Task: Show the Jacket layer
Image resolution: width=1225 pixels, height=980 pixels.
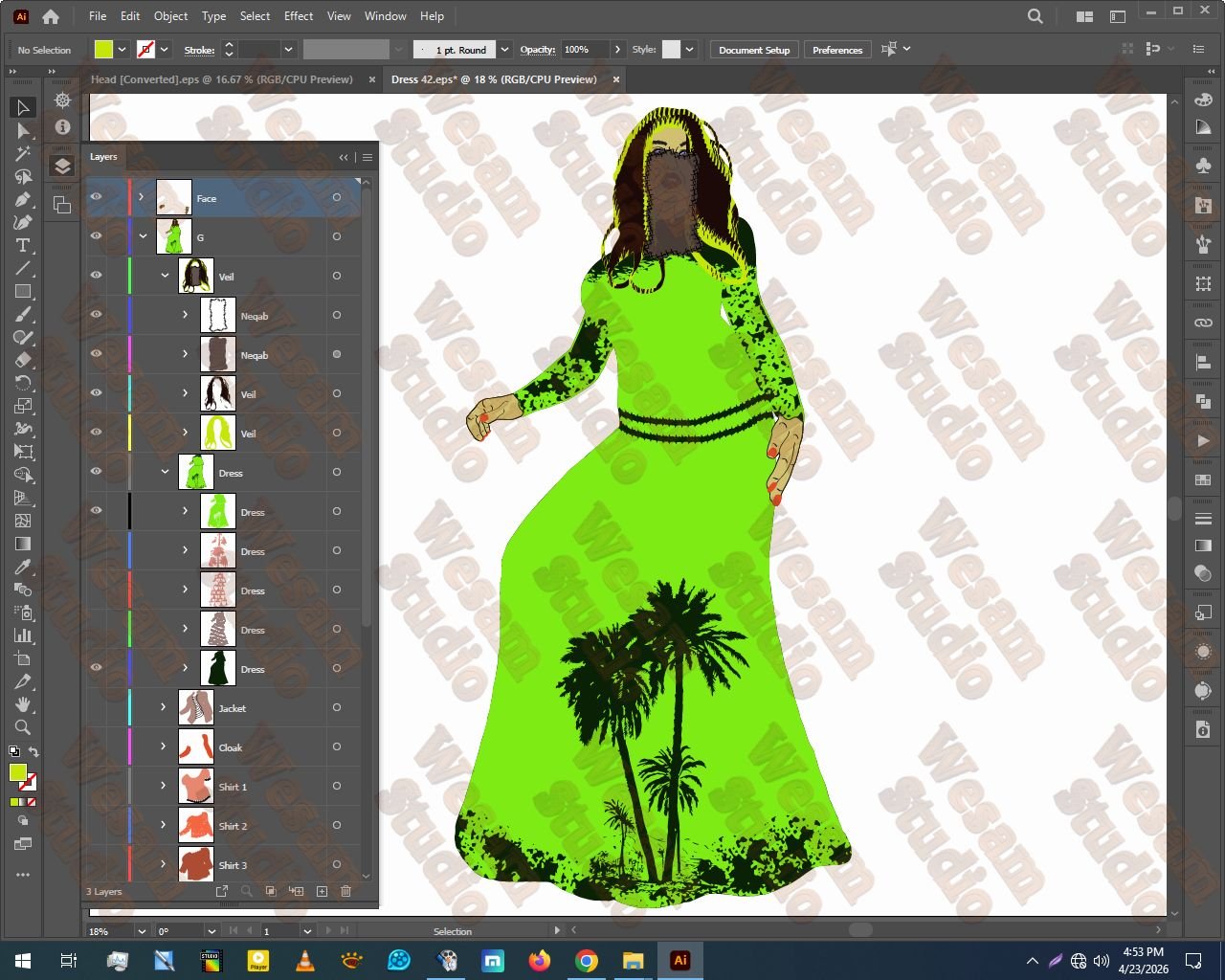Action: tap(96, 707)
